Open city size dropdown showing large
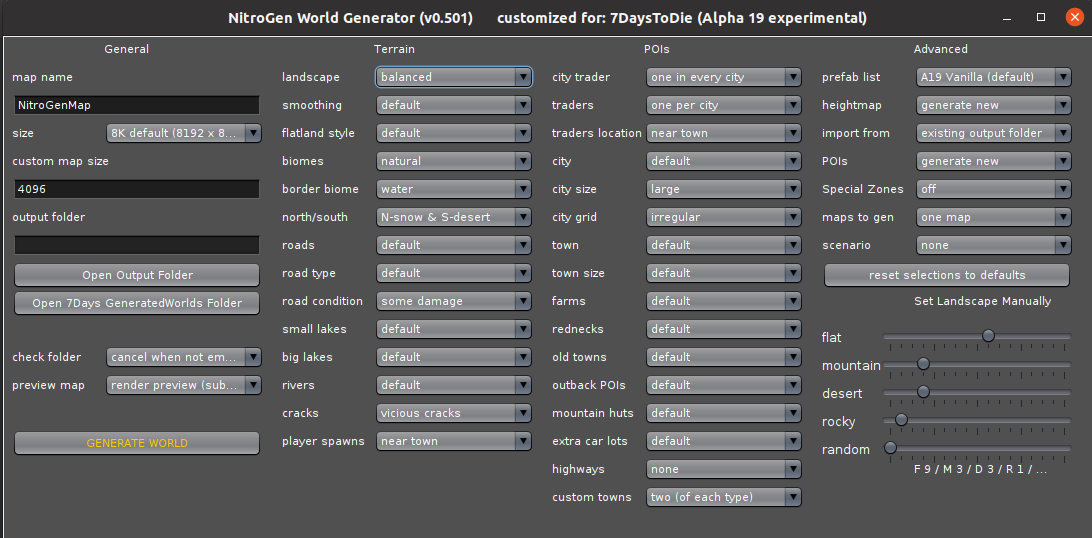This screenshot has width=1092, height=538. tap(724, 189)
